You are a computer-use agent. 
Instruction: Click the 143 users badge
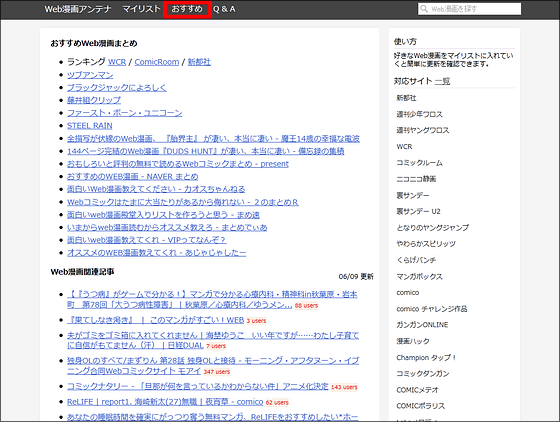[344, 387]
